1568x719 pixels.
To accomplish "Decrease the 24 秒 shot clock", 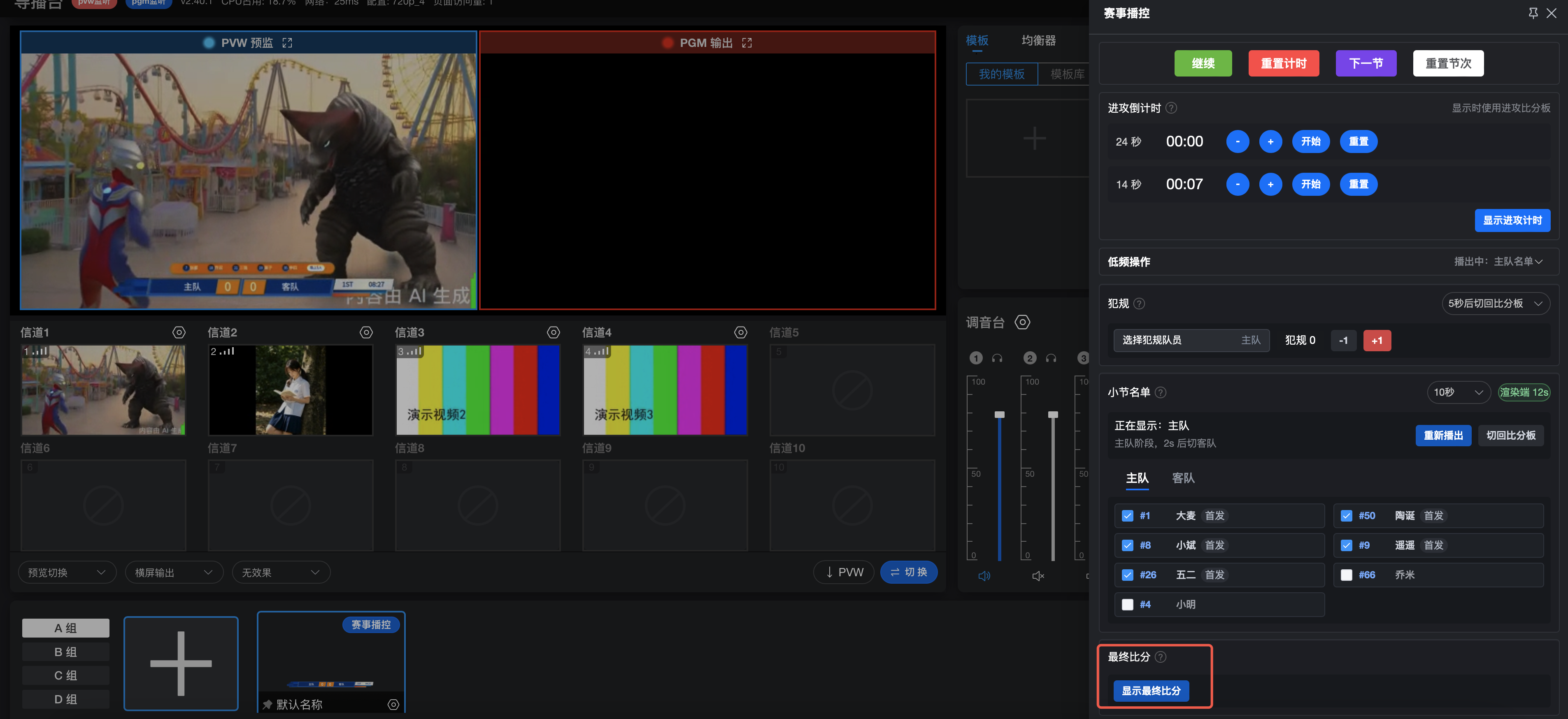I will tap(1238, 142).
